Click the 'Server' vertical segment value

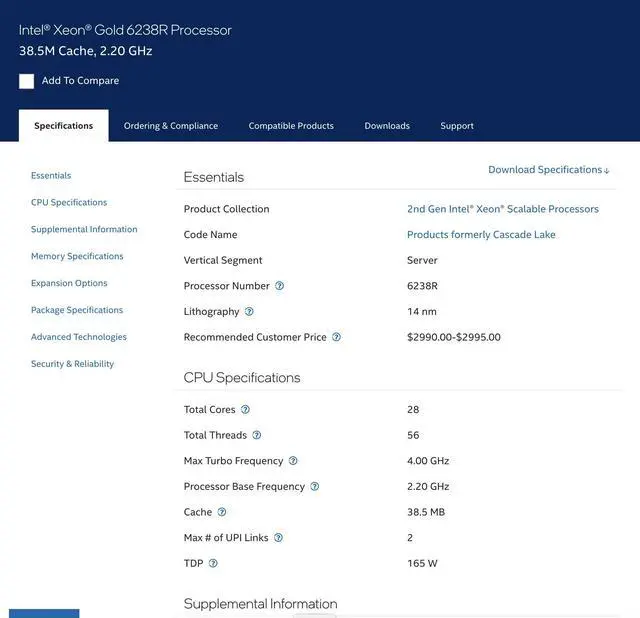[422, 260]
